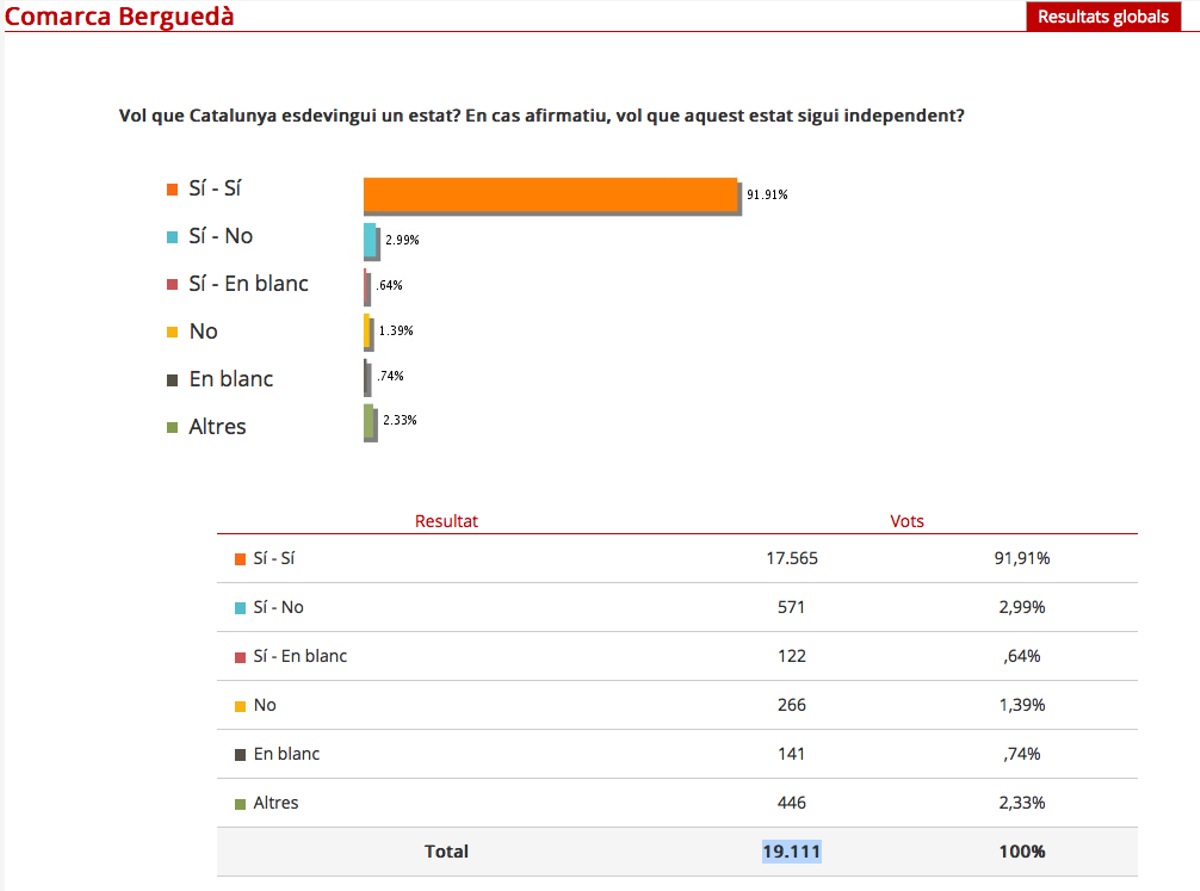Click the Sí - Sí vote count 17.565
Screen dimensions: 1200x891
tap(791, 559)
